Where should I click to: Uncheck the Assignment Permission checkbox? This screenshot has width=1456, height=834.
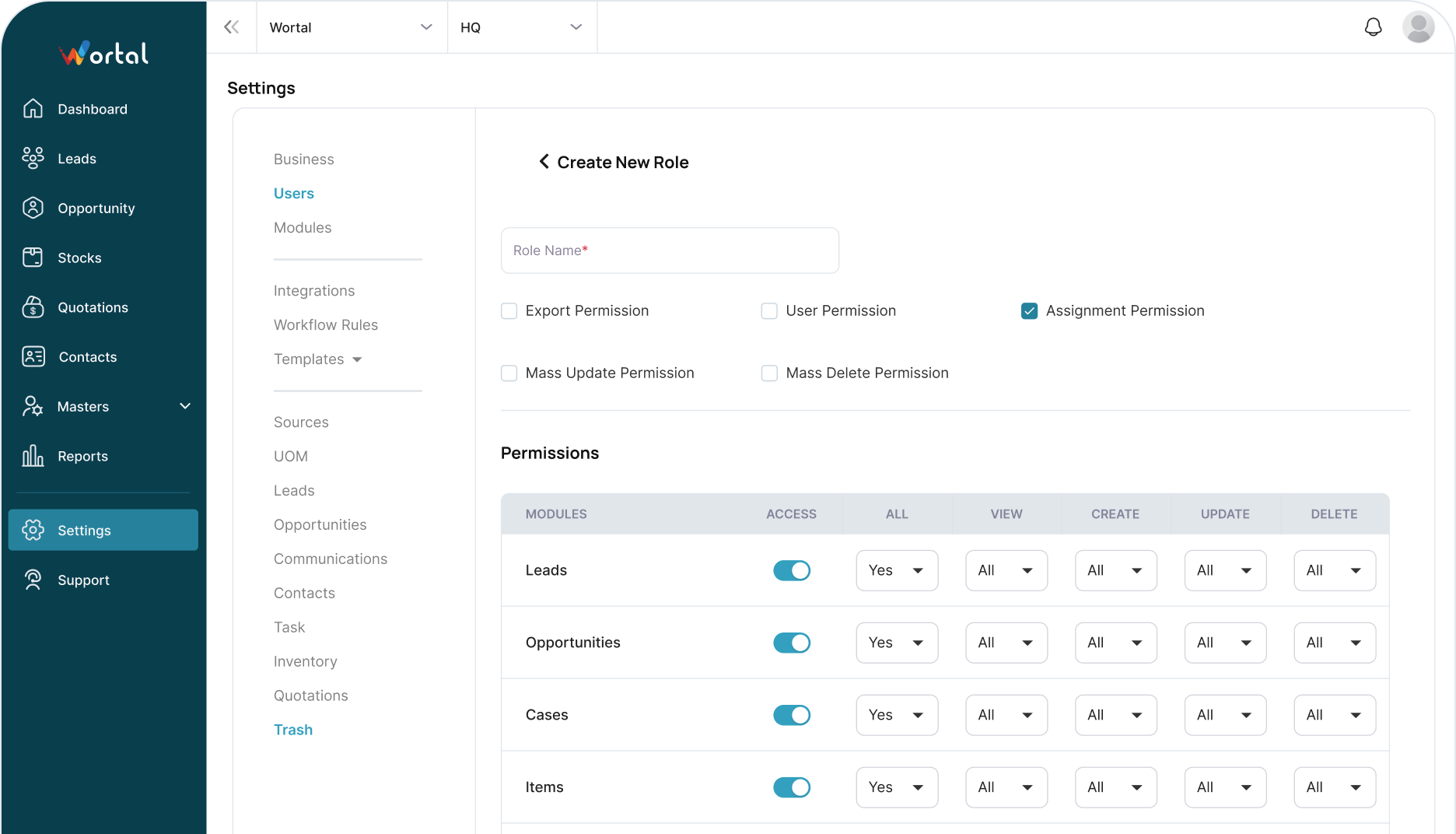(x=1029, y=311)
